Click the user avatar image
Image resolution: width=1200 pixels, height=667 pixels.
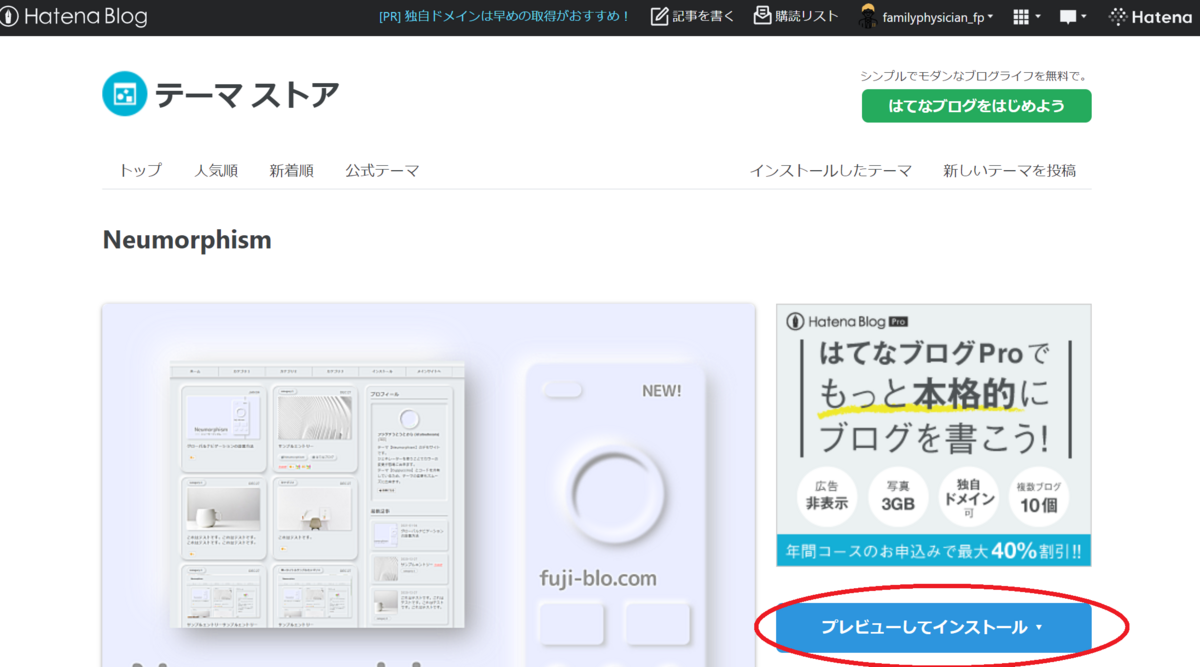click(x=868, y=17)
